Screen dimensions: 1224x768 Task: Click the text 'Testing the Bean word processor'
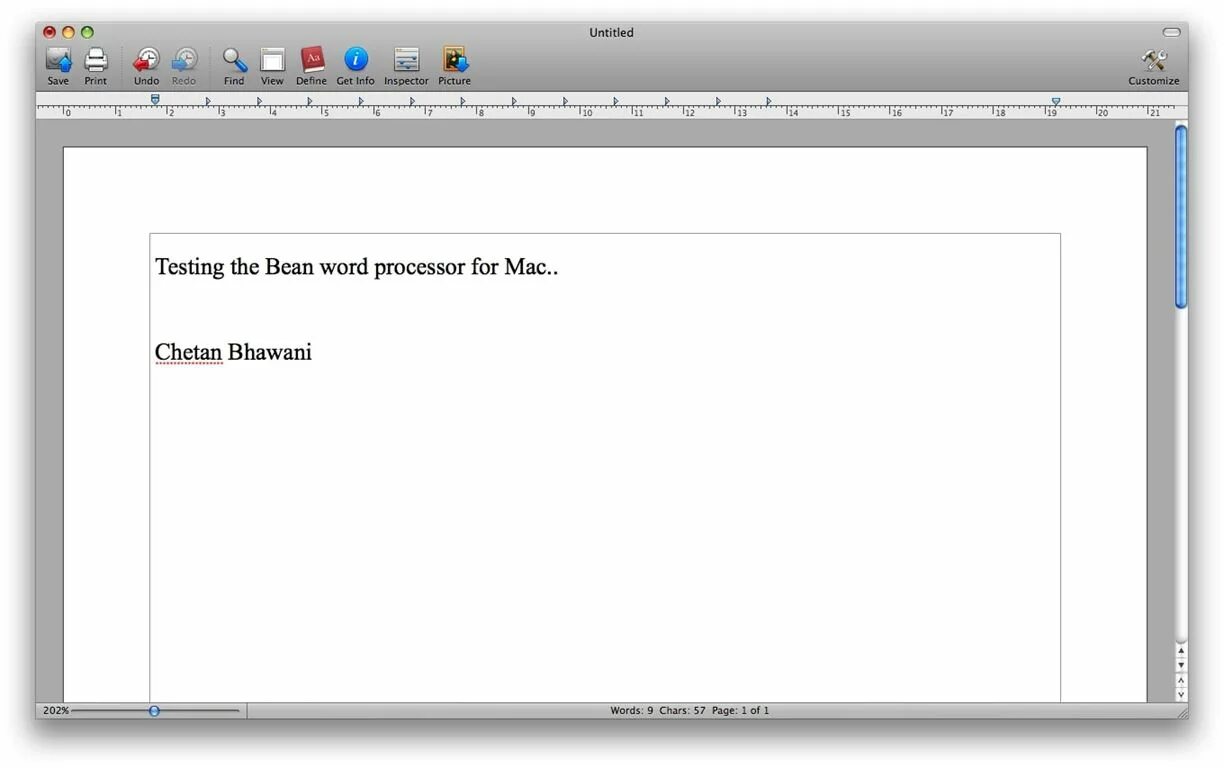tap(310, 267)
